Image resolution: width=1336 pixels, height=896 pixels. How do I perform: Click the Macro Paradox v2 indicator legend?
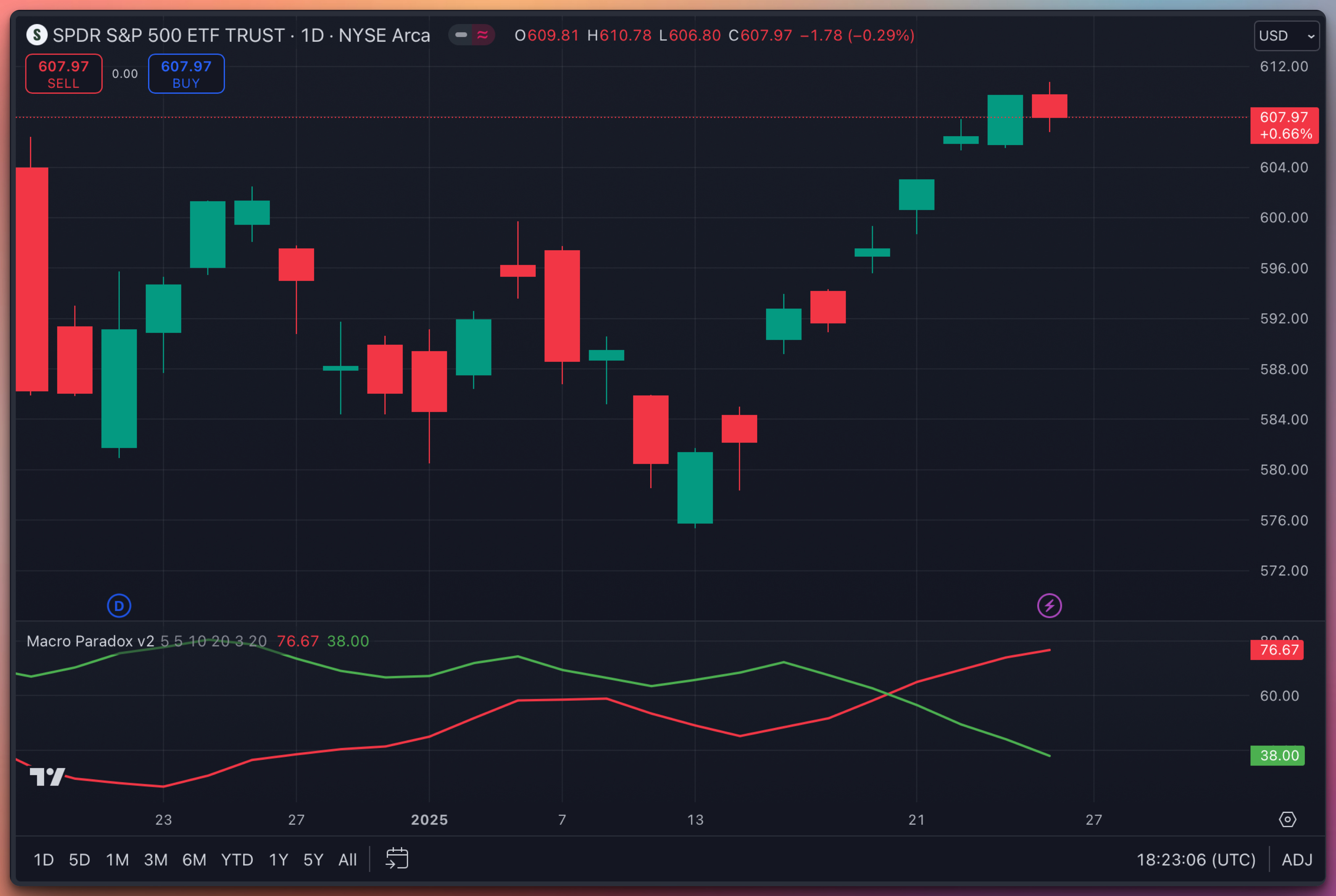coord(90,641)
